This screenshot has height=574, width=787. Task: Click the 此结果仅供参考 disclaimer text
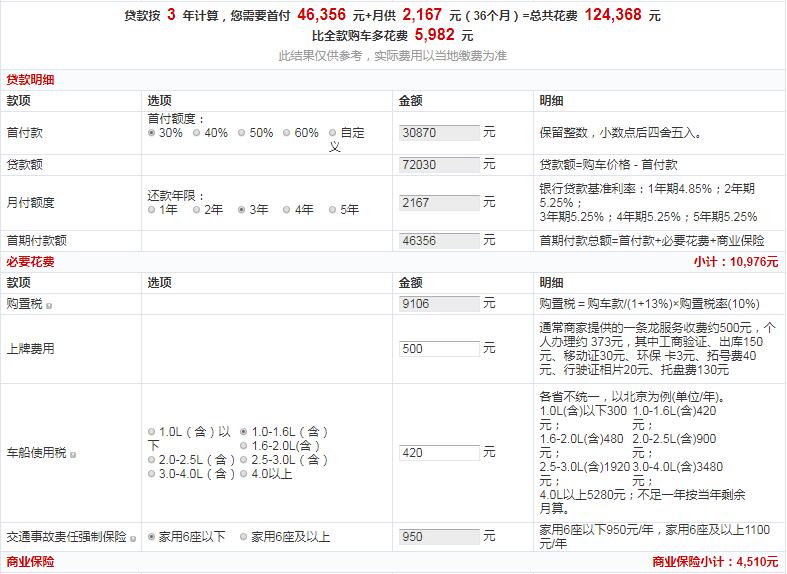pyautogui.click(x=393, y=56)
